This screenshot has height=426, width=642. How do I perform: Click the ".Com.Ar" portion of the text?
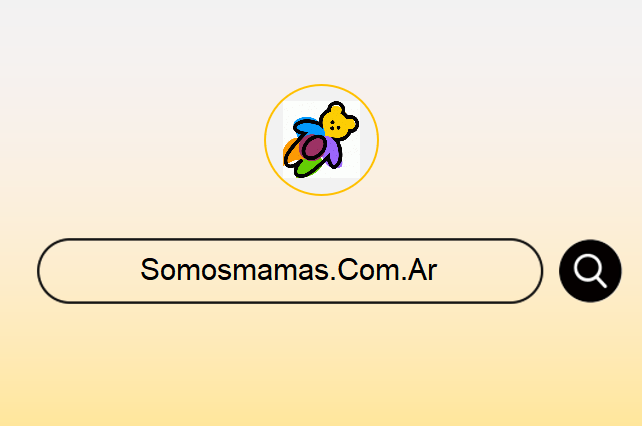click(x=384, y=270)
